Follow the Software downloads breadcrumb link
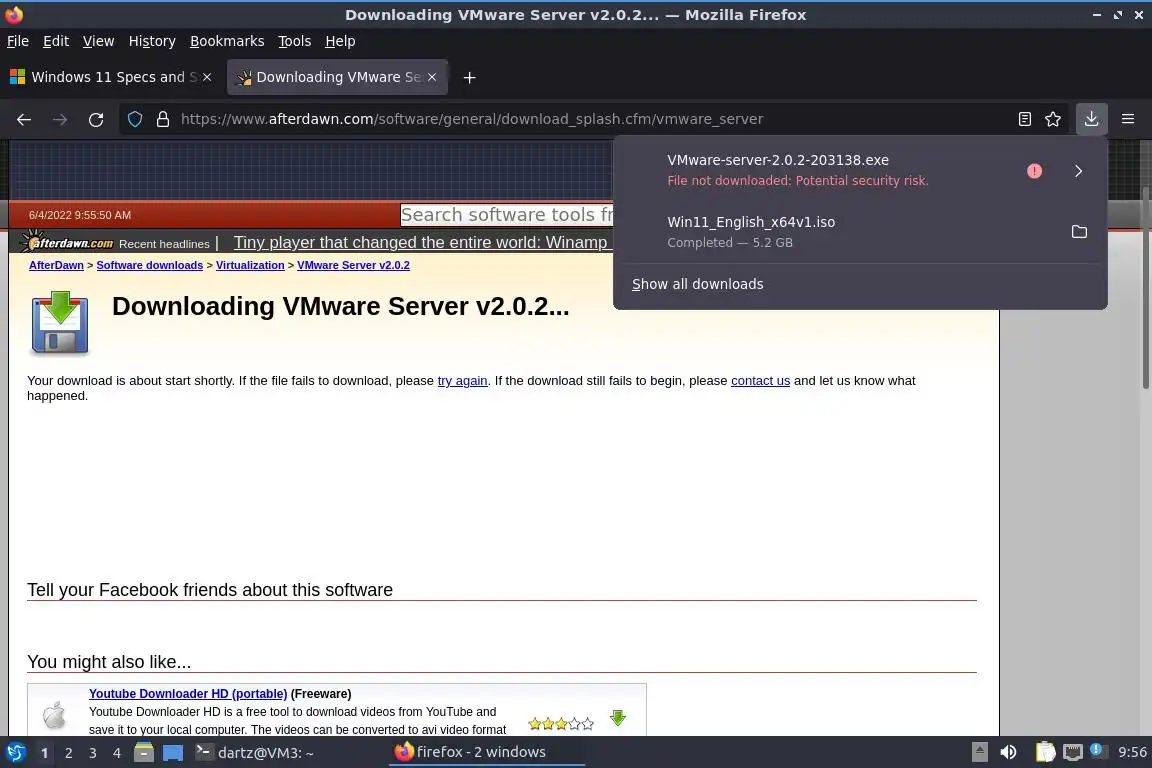Image resolution: width=1152 pixels, height=768 pixels. tap(150, 265)
